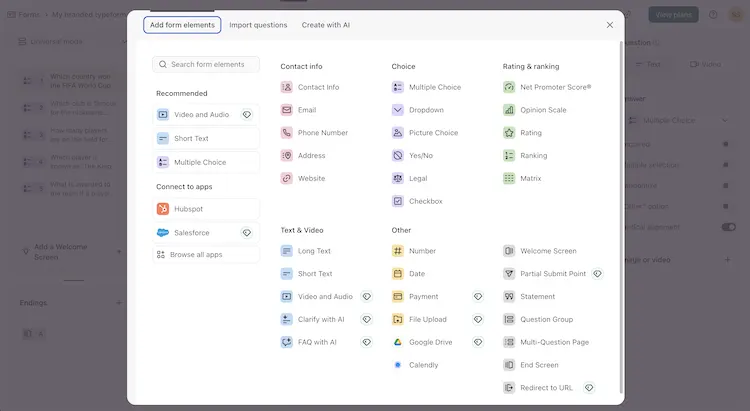Open Browse all apps
Viewport: 750px width, 411px height.
pyautogui.click(x=206, y=255)
